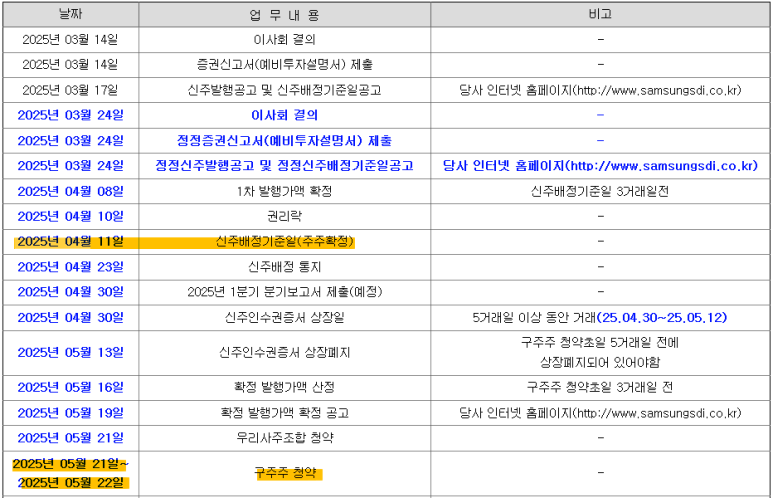Click 04월 30일 date beside 분기보고서 제출

coord(70,292)
